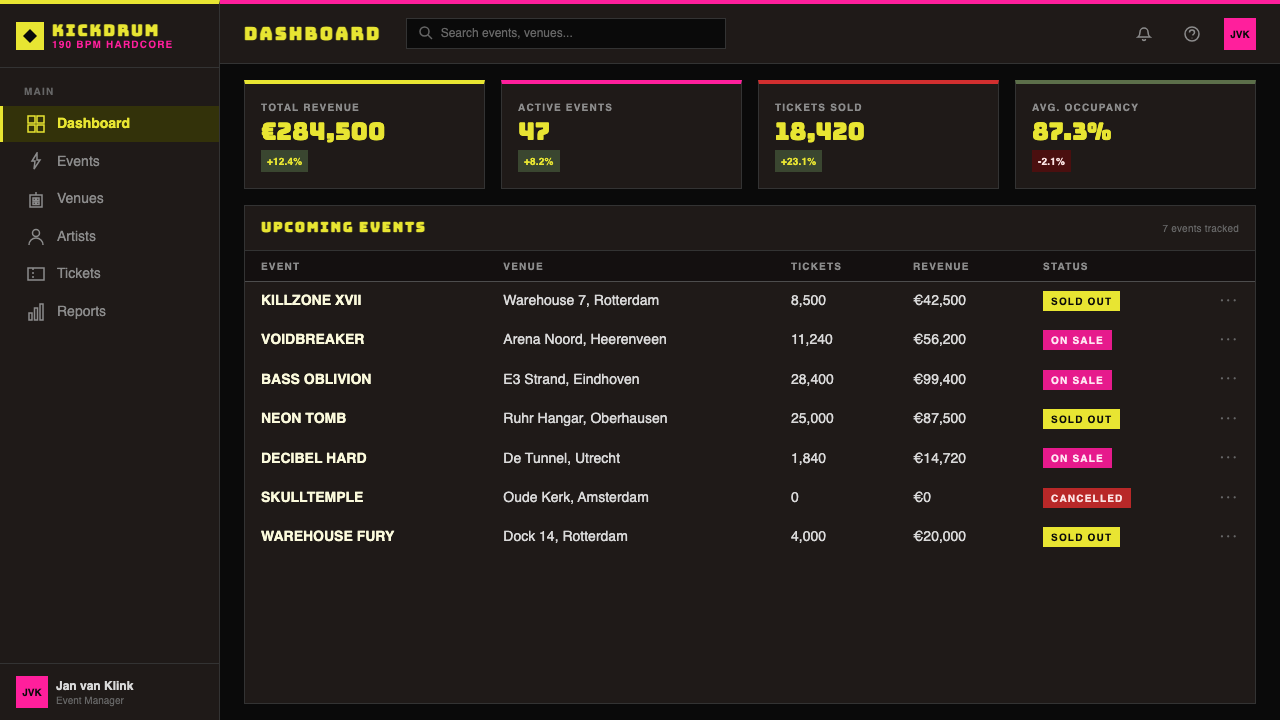Open the Tickets Sold card
Image resolution: width=1280 pixels, height=720 pixels.
[878, 134]
